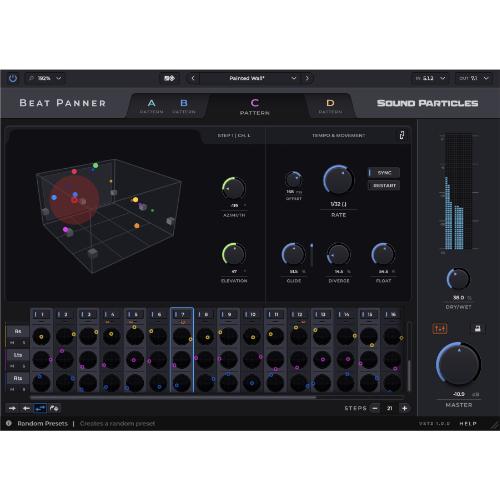Click Random Presets status text
The height and width of the screenshot is (500, 500).
[x=43, y=424]
